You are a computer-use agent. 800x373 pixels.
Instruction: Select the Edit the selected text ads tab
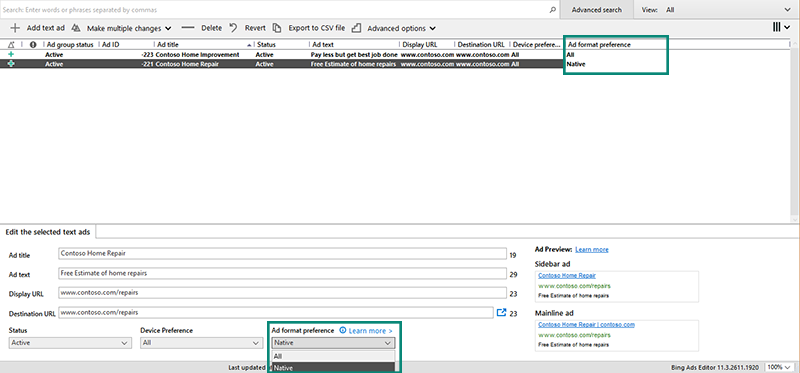click(x=47, y=232)
